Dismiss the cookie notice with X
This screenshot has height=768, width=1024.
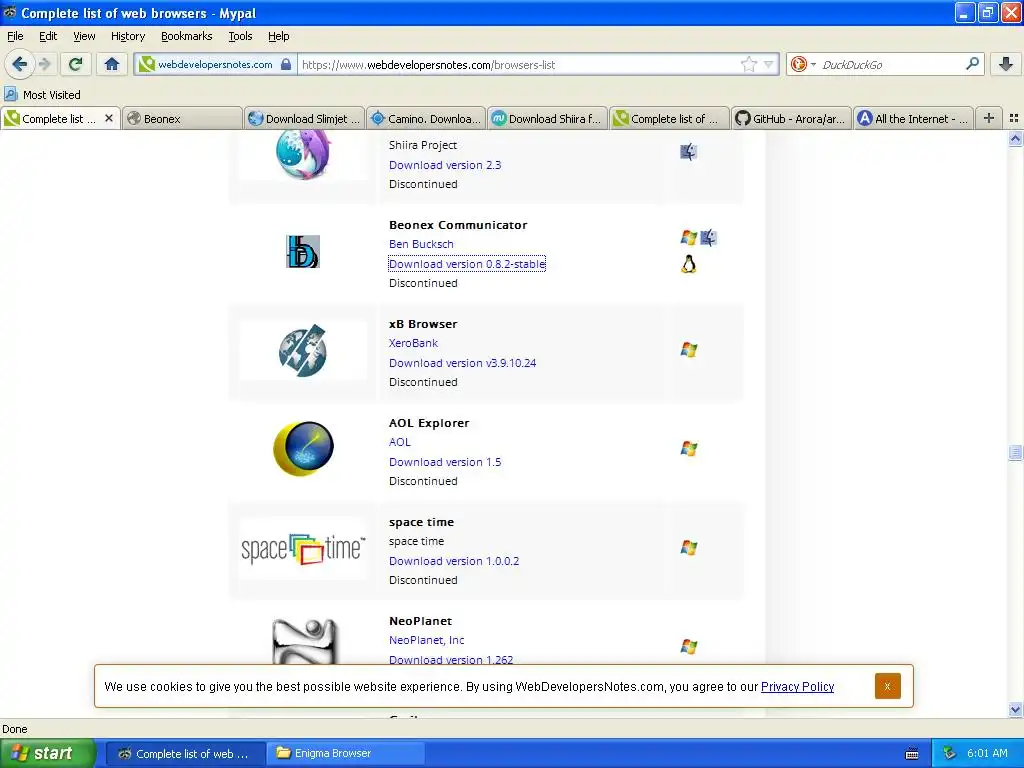point(888,686)
